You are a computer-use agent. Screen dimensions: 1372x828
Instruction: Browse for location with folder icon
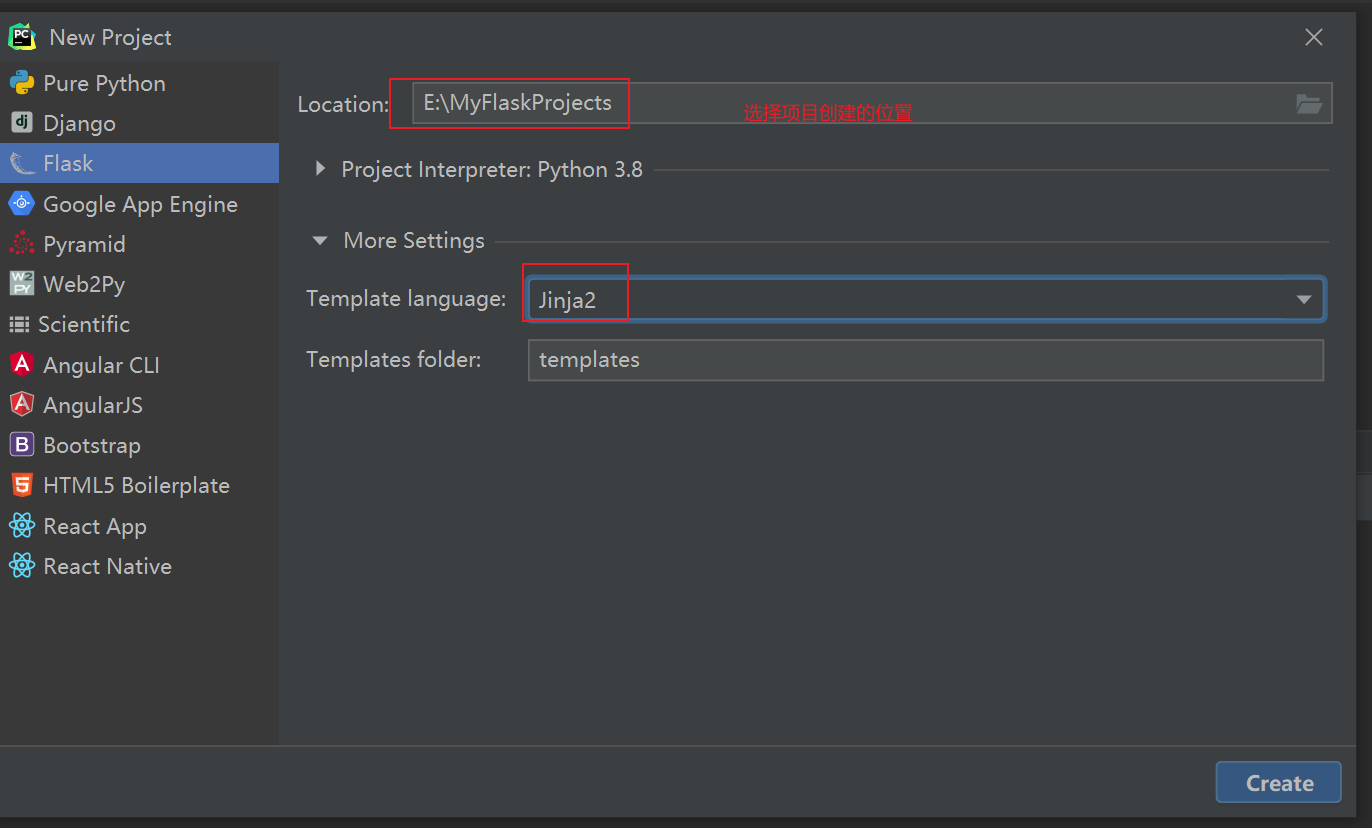tap(1309, 104)
